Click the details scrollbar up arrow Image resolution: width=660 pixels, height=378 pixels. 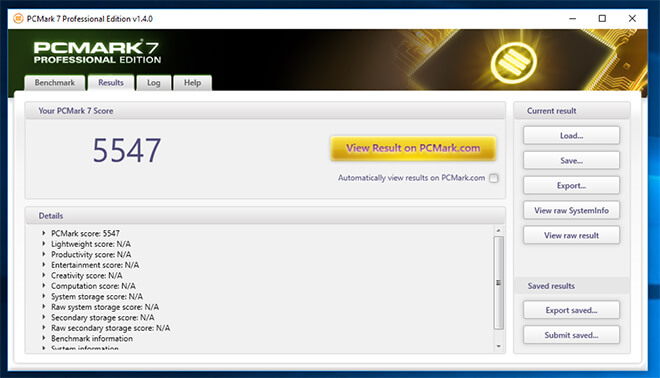click(498, 231)
